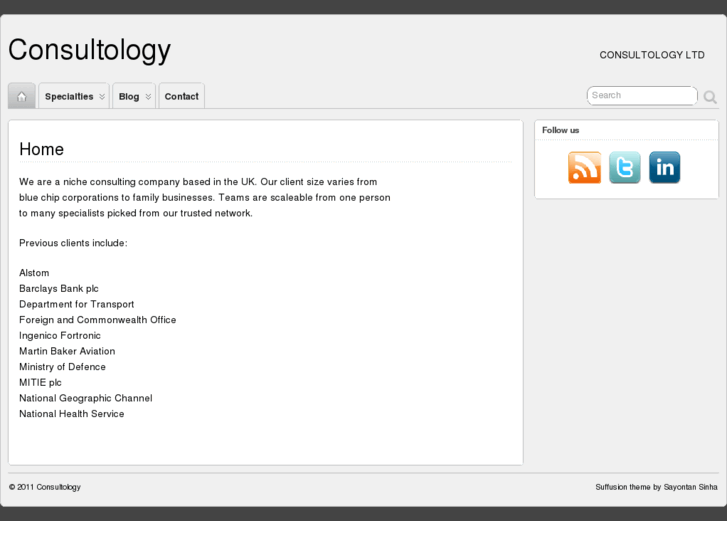
Task: Go to the home icon tab
Action: tap(22, 96)
